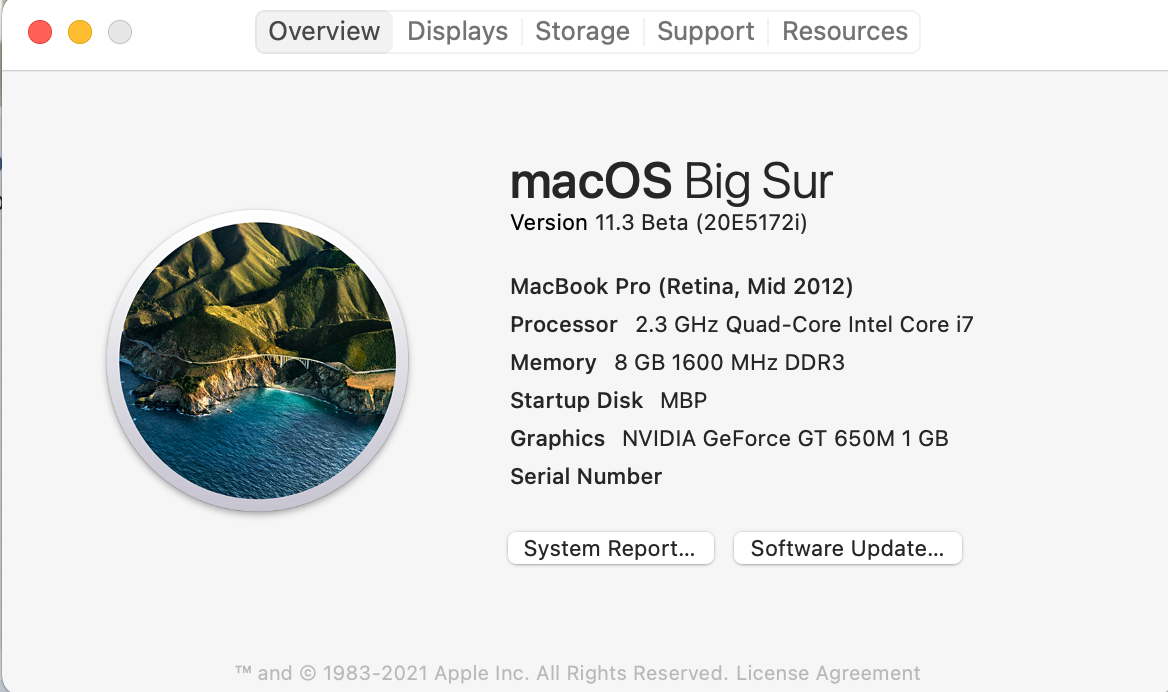
Task: Click the MacBook Pro model name text
Action: 682,287
